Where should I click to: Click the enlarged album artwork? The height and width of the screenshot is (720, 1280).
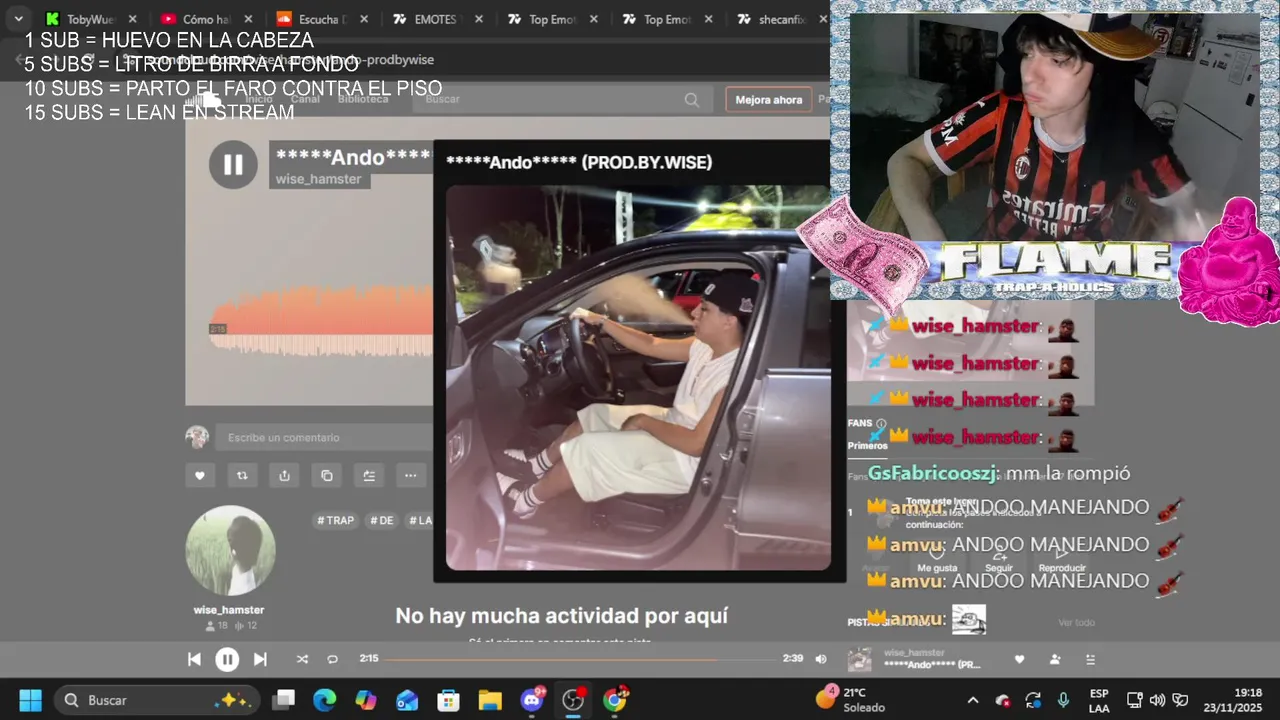[638, 377]
